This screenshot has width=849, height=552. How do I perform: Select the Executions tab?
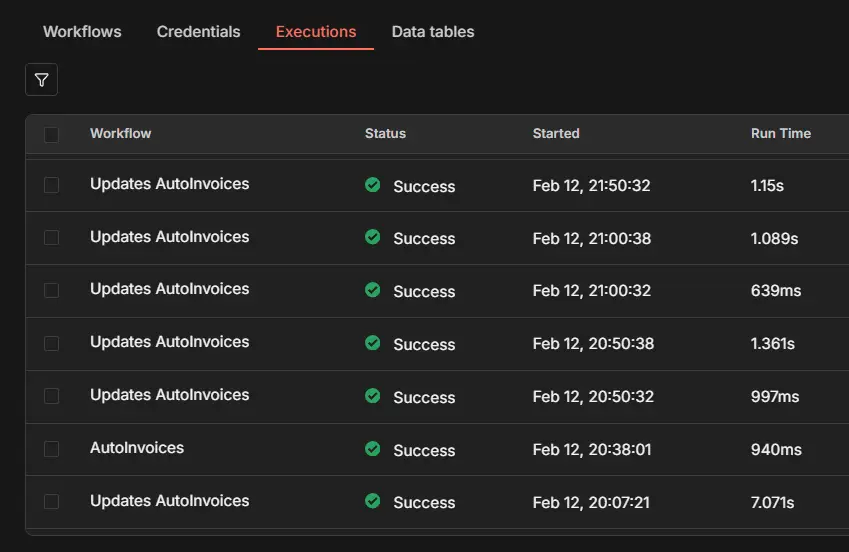pyautogui.click(x=316, y=32)
